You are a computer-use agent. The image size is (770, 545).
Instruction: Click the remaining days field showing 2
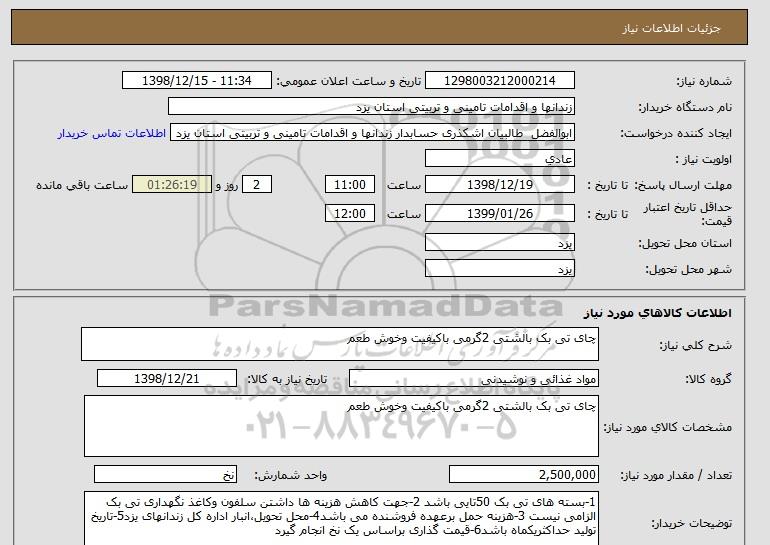pos(256,185)
